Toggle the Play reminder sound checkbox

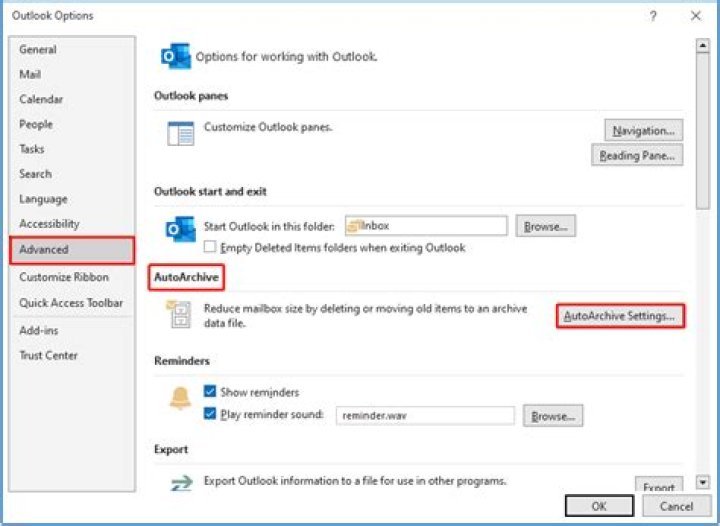(x=210, y=414)
